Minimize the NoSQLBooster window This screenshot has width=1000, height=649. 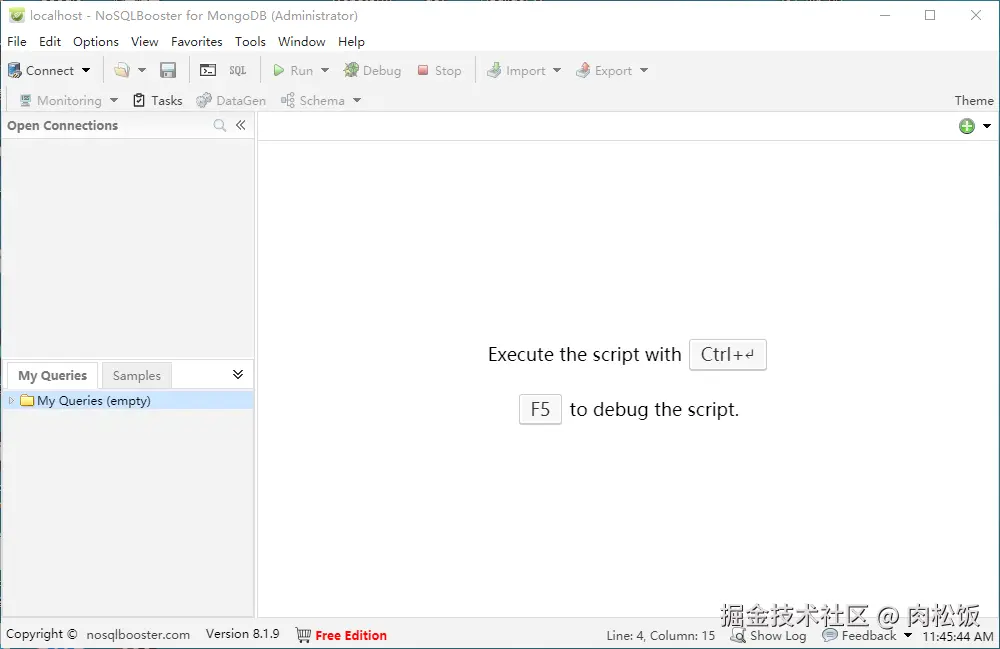(x=885, y=15)
